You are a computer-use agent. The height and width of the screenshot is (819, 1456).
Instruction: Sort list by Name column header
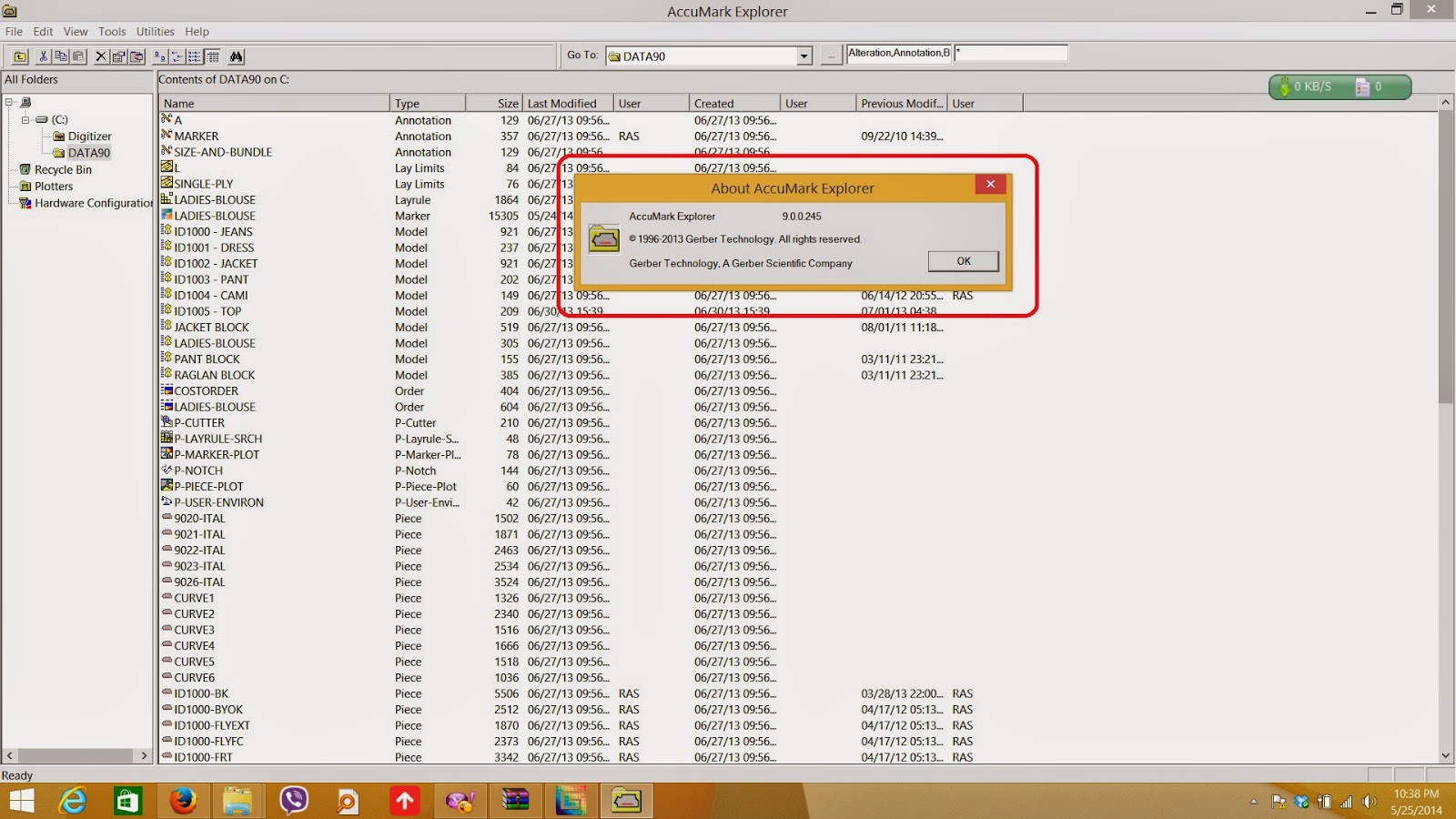pyautogui.click(x=274, y=103)
